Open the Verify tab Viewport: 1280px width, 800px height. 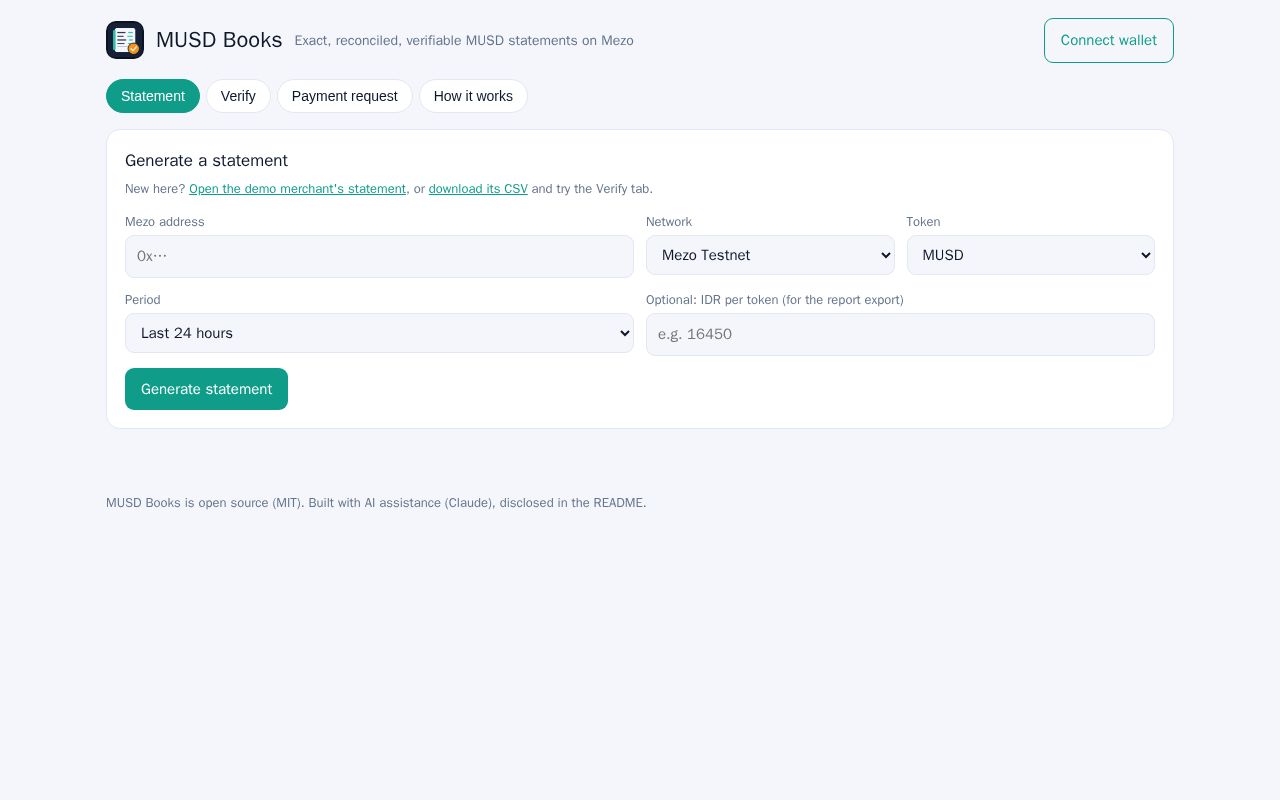click(x=238, y=96)
